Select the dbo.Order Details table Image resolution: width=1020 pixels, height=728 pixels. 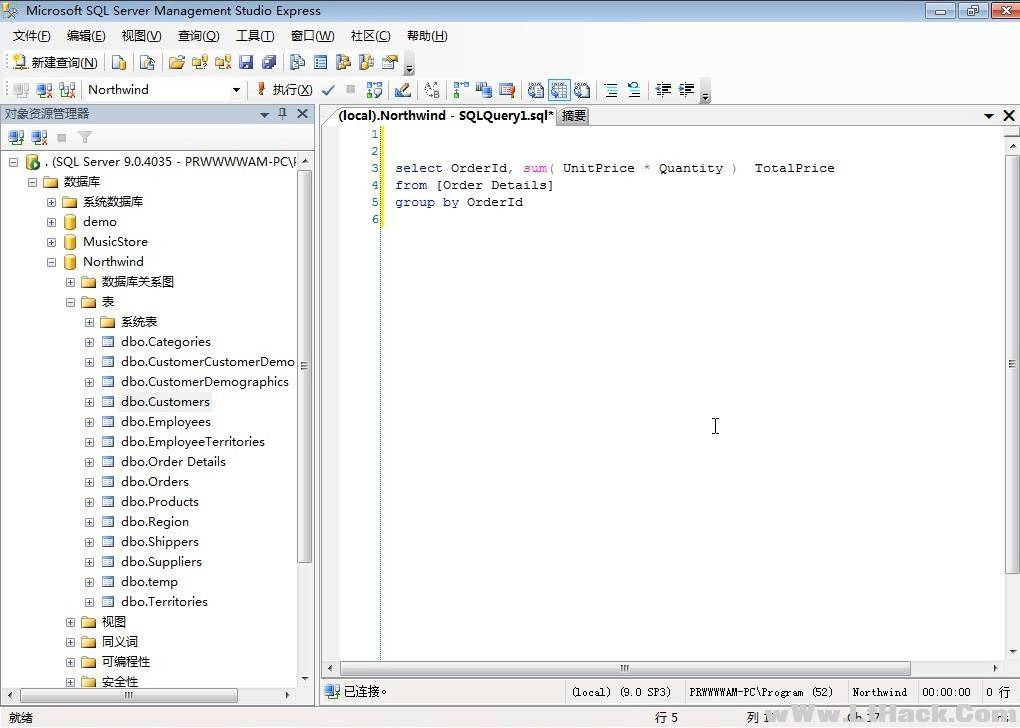[x=173, y=462]
